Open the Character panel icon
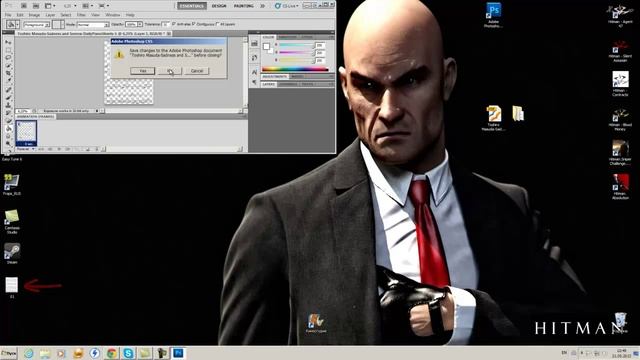The image size is (640, 360). (x=254, y=72)
